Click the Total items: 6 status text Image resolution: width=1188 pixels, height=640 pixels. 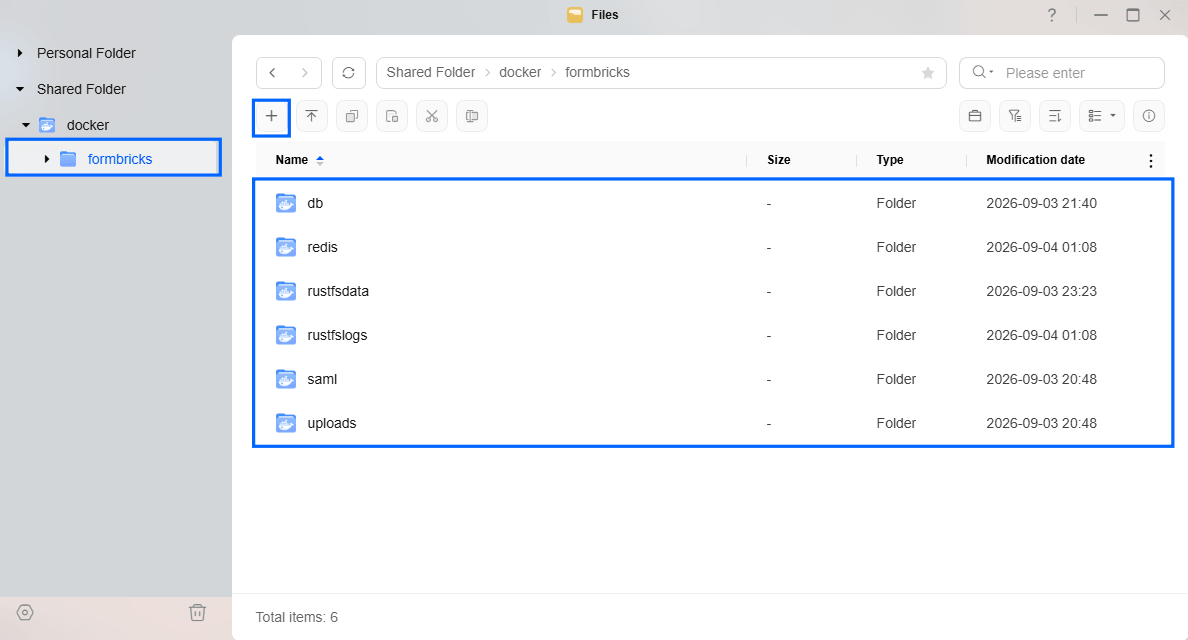296,617
